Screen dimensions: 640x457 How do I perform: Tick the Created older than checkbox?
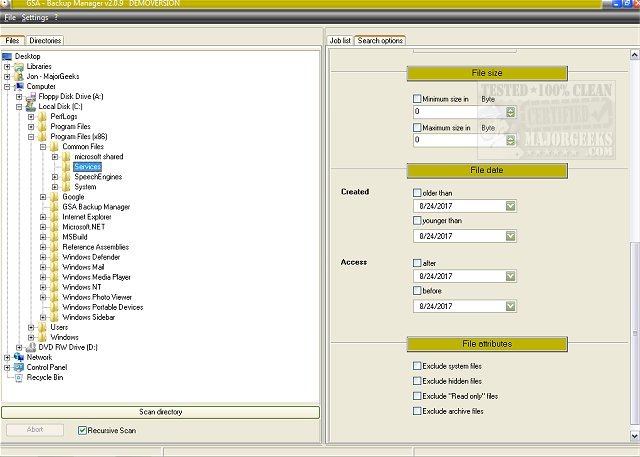click(417, 192)
